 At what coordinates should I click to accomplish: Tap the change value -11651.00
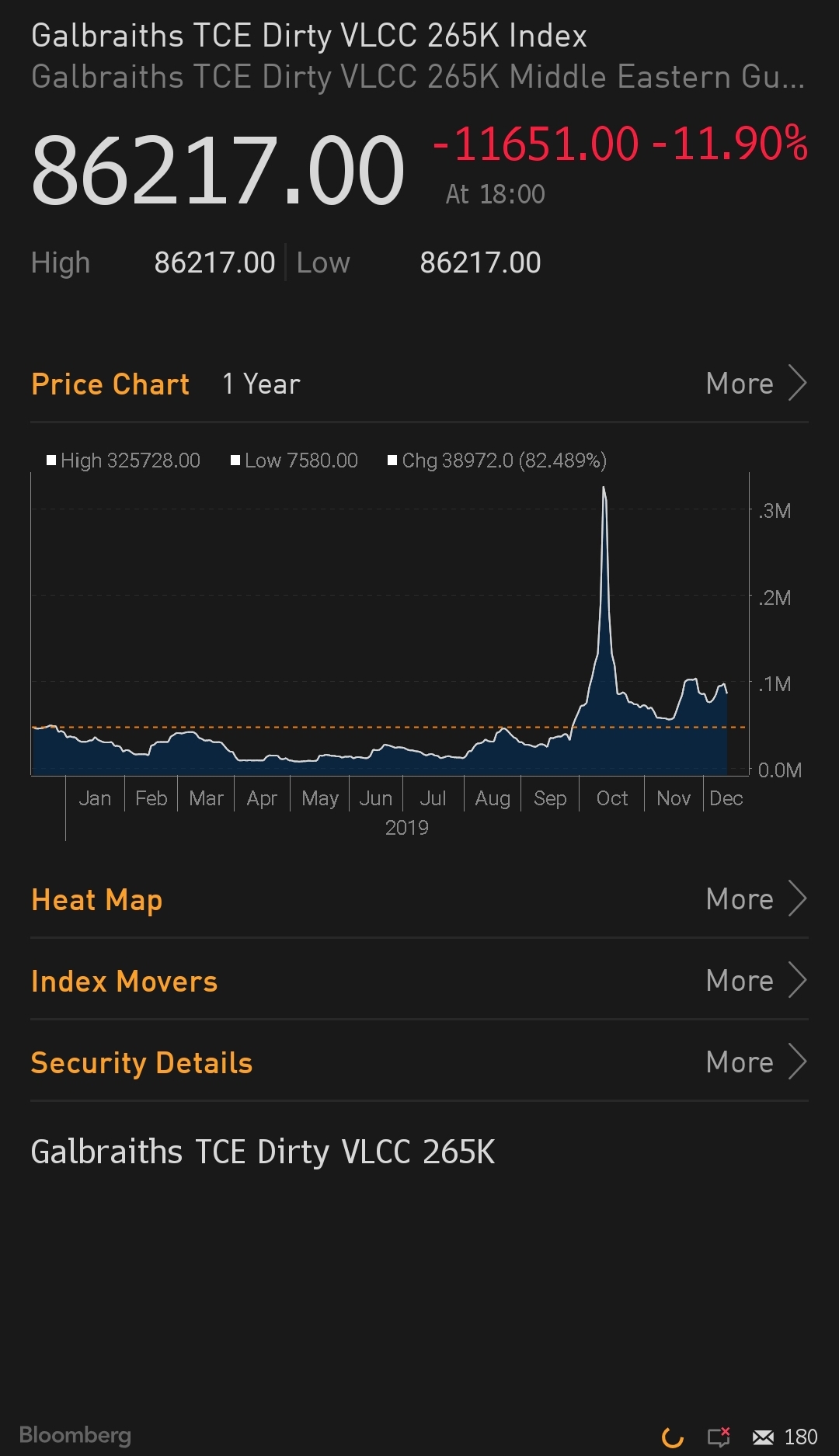point(536,144)
